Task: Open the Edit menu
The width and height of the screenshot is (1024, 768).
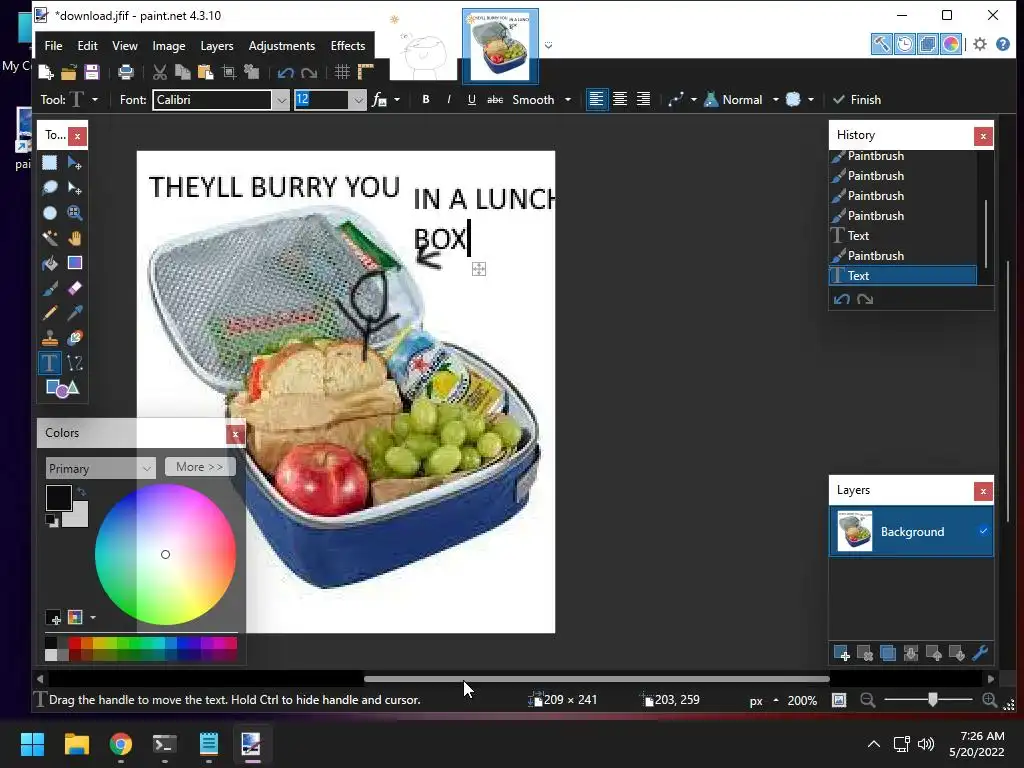Action: (x=88, y=46)
